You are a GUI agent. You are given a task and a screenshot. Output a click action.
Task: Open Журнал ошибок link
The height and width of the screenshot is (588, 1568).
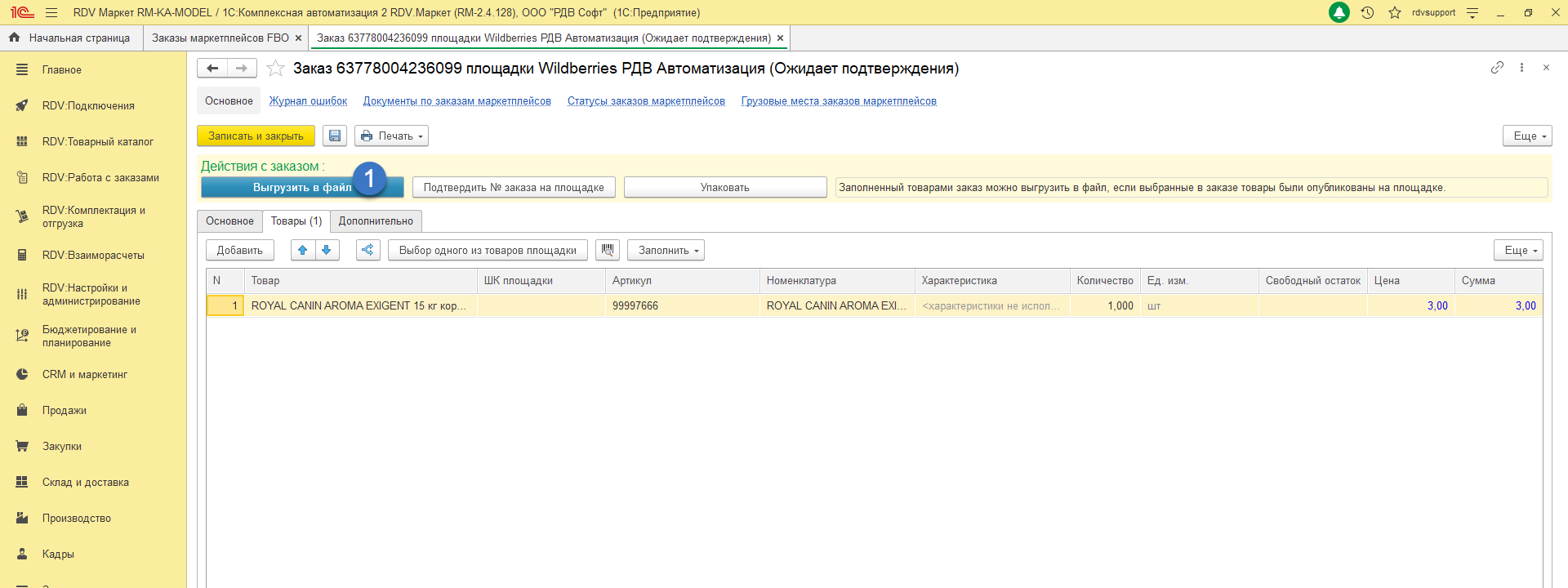(308, 101)
